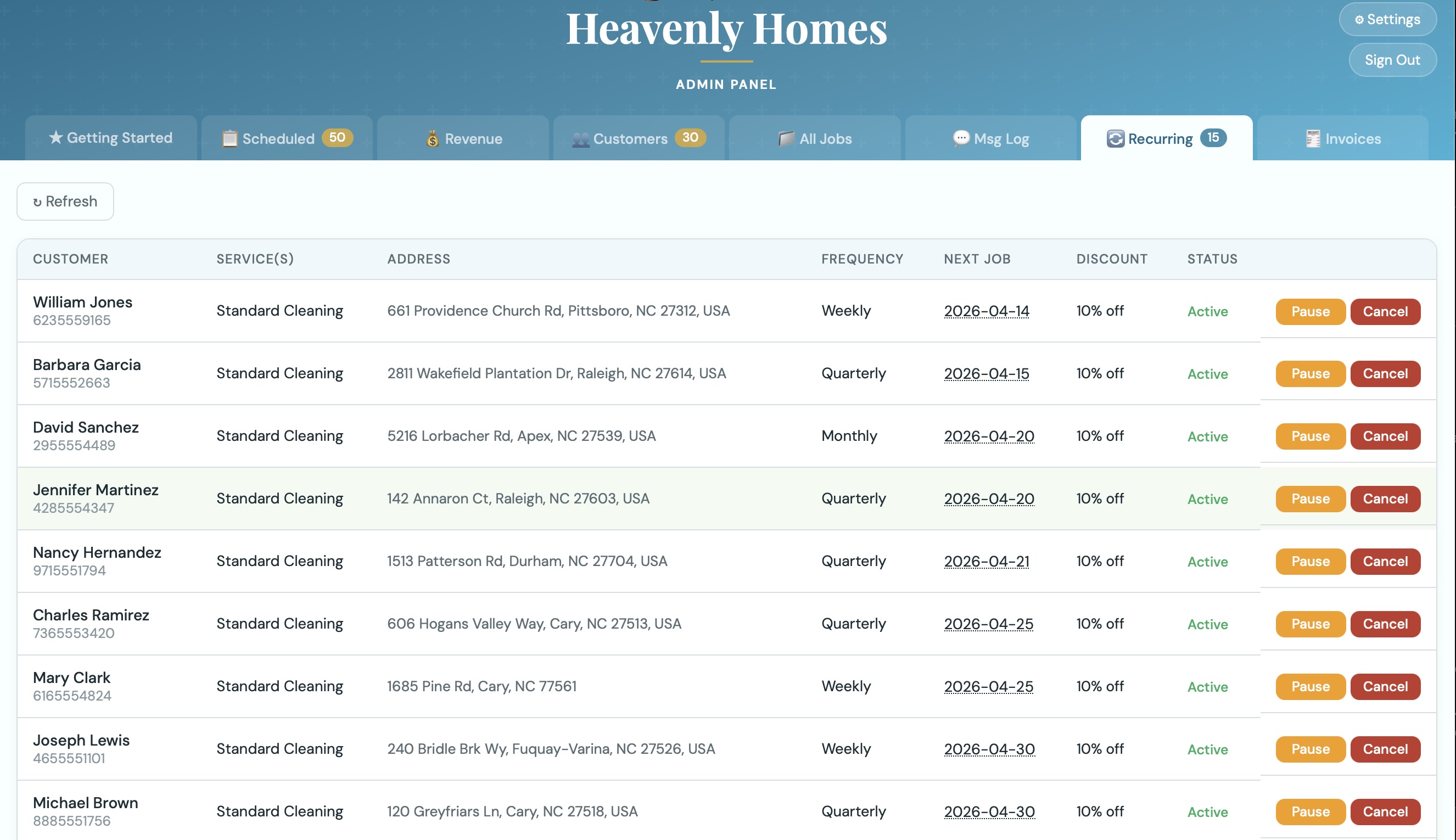The height and width of the screenshot is (840, 1456).
Task: Click the clipboard icon on the Scheduled tab
Action: coord(230,138)
